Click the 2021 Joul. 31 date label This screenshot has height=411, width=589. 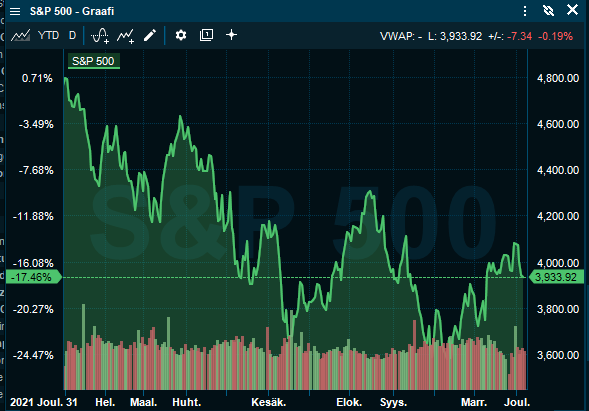point(44,402)
